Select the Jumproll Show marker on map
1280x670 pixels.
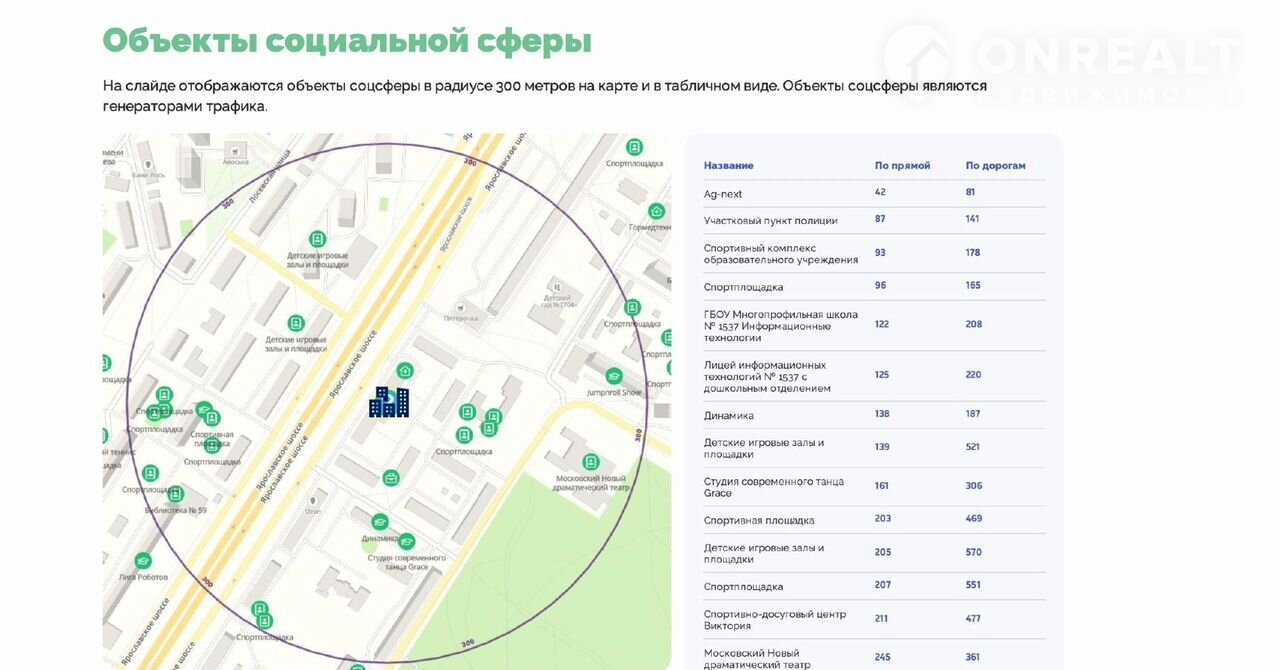tap(614, 376)
